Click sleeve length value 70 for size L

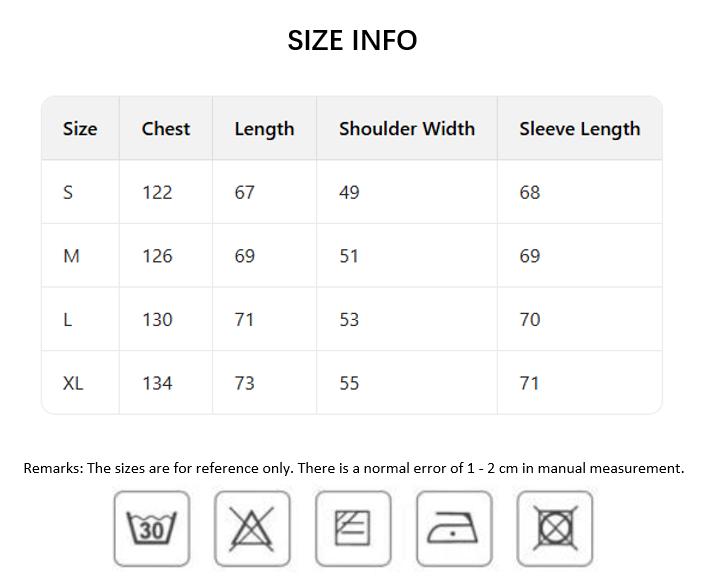(x=530, y=320)
